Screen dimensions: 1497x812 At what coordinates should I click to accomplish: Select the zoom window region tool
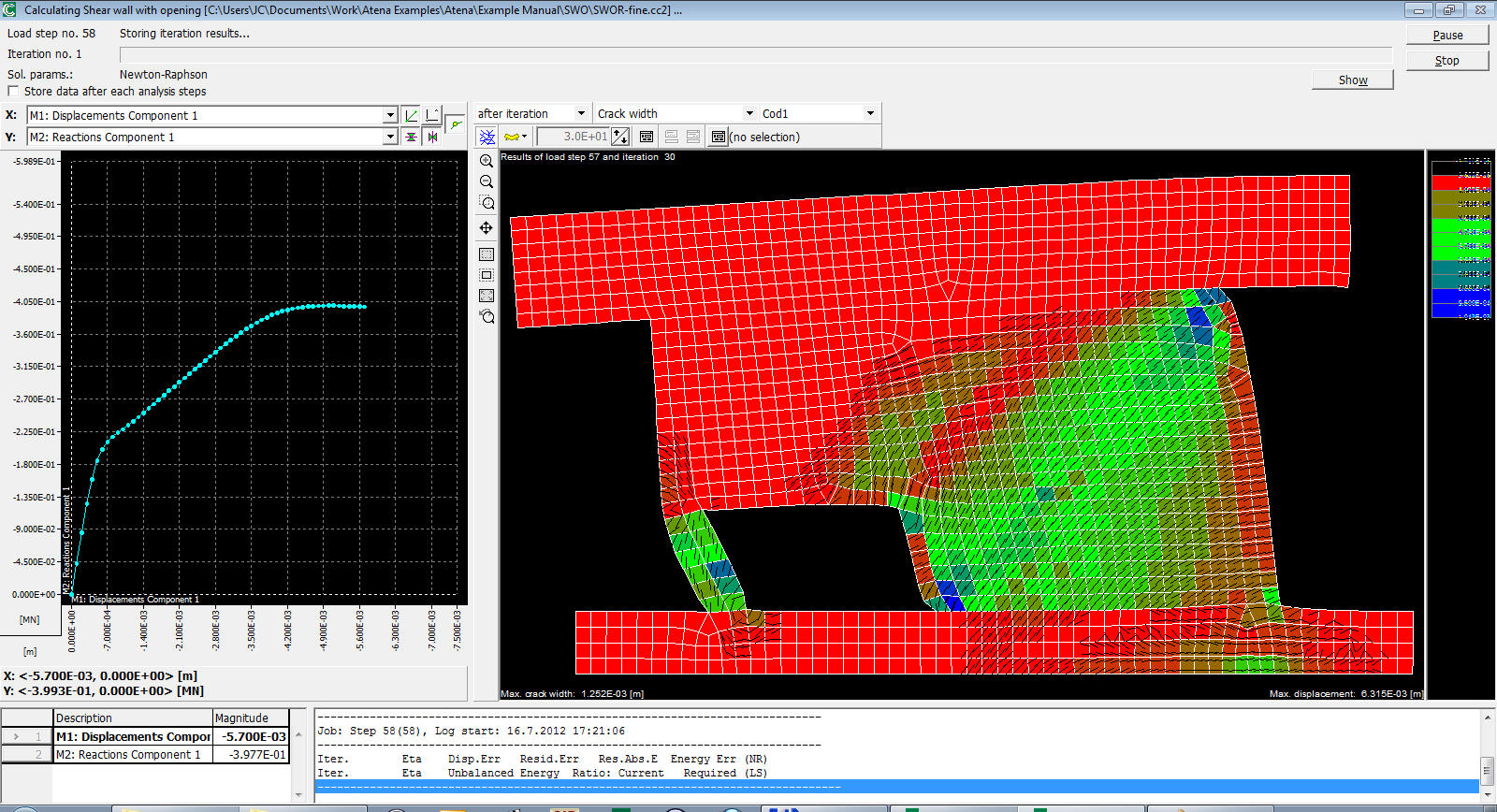[487, 202]
